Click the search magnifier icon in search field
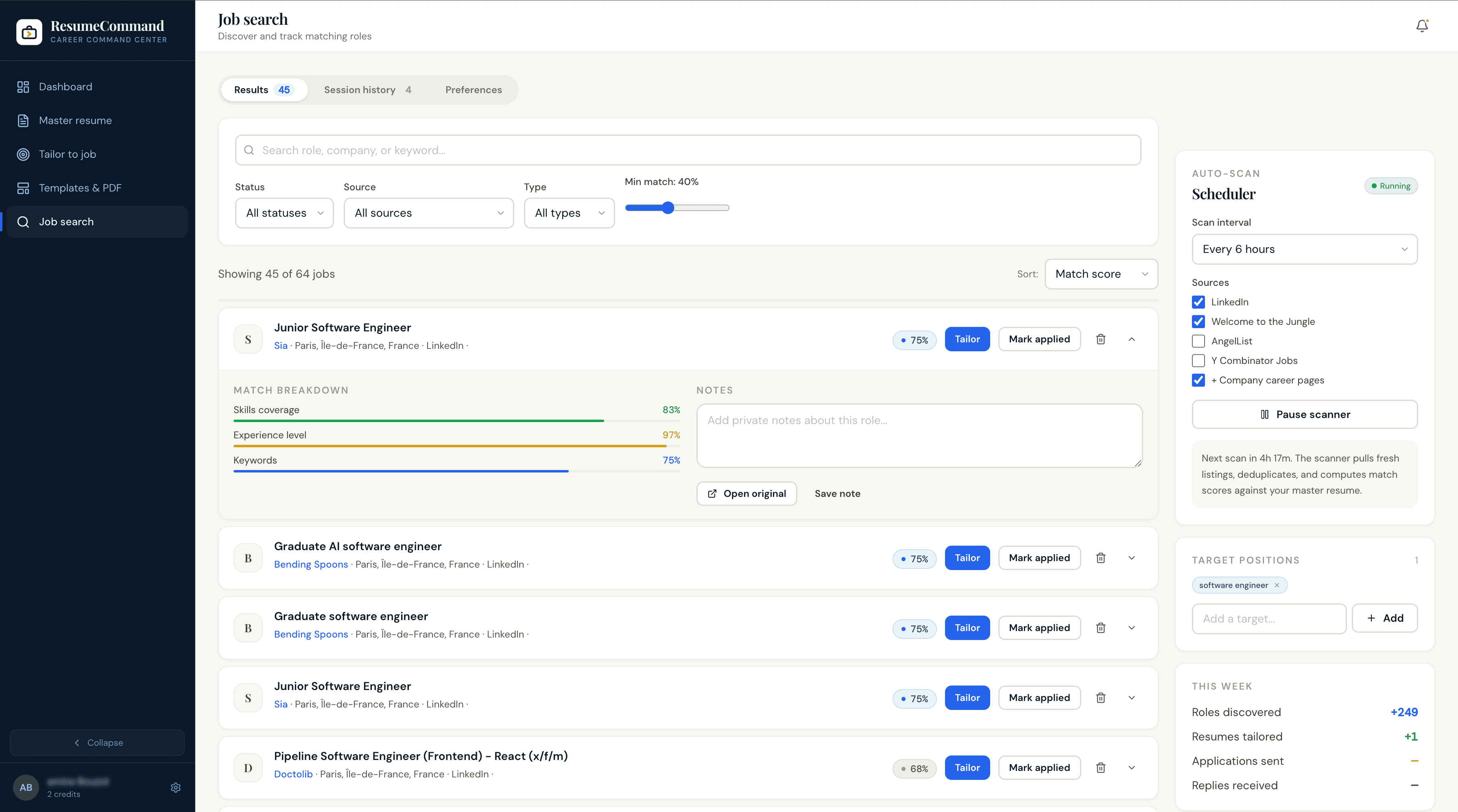The width and height of the screenshot is (1458, 812). [x=249, y=150]
